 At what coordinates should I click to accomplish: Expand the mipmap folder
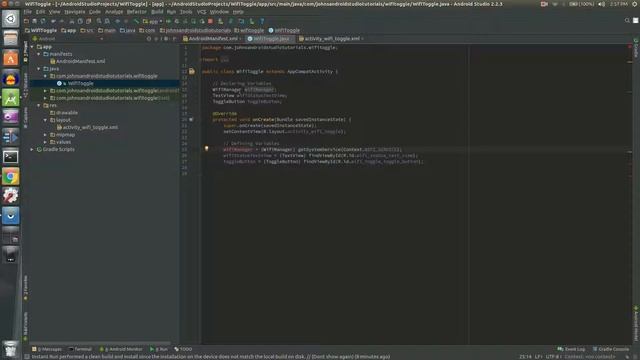(x=45, y=135)
